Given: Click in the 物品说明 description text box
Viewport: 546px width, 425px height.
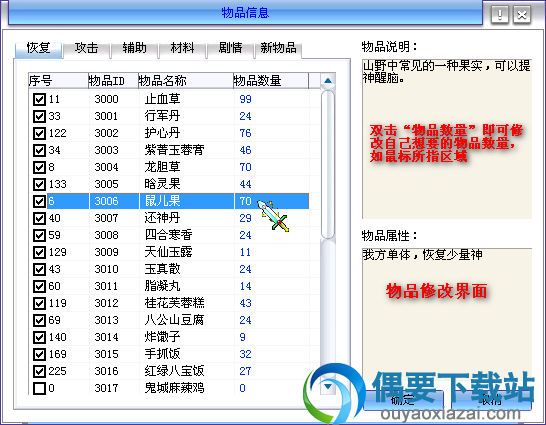Looking at the screenshot, I should [447, 139].
